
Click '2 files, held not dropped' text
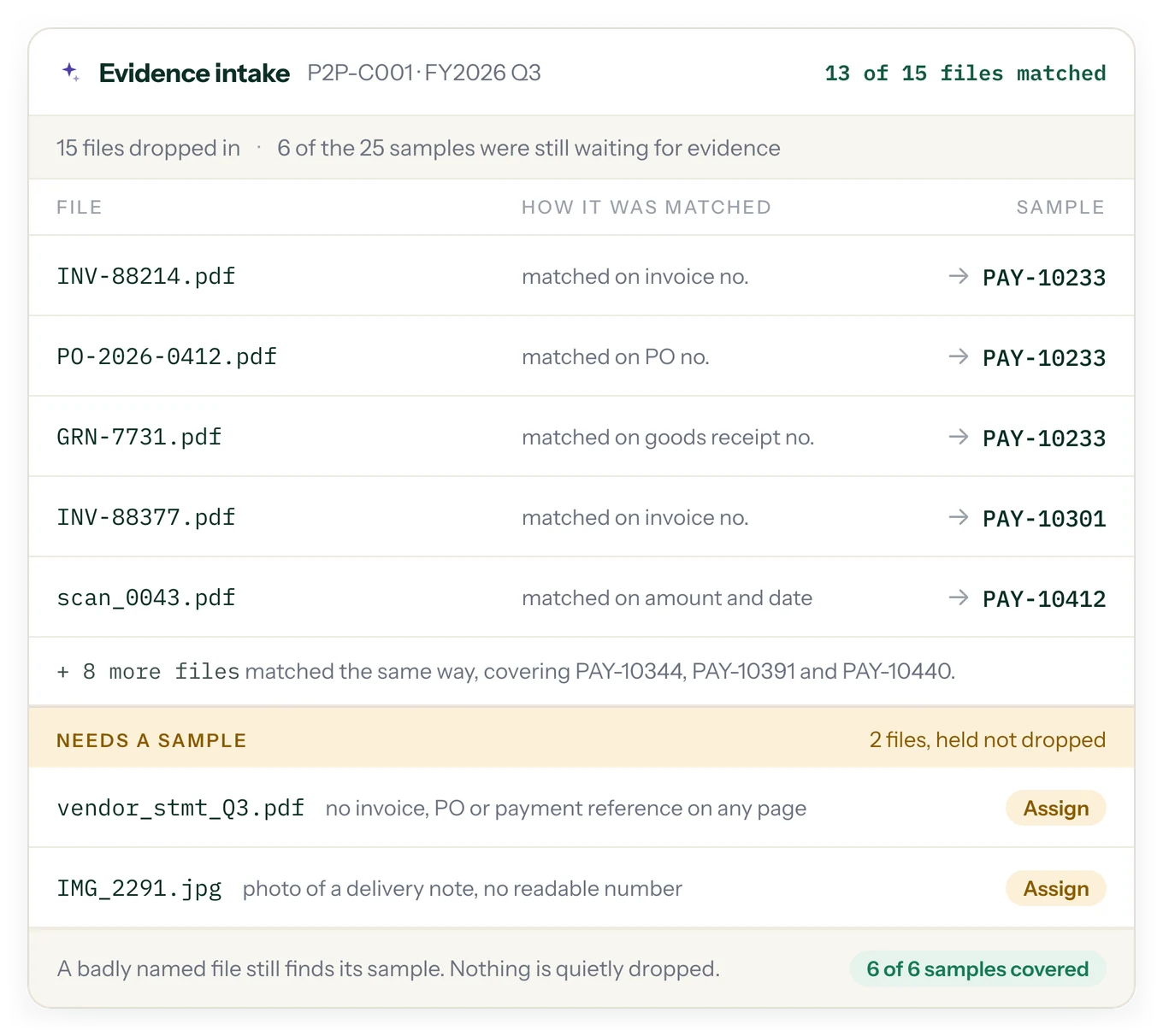pyautogui.click(x=988, y=739)
